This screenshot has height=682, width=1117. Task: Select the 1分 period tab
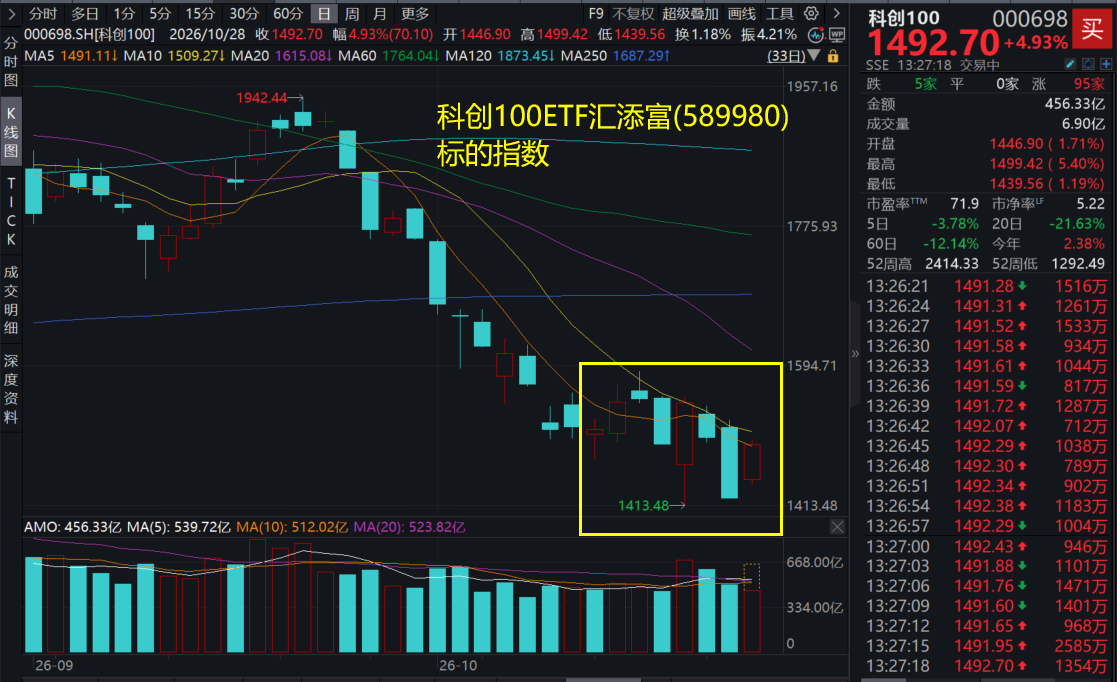tap(124, 14)
